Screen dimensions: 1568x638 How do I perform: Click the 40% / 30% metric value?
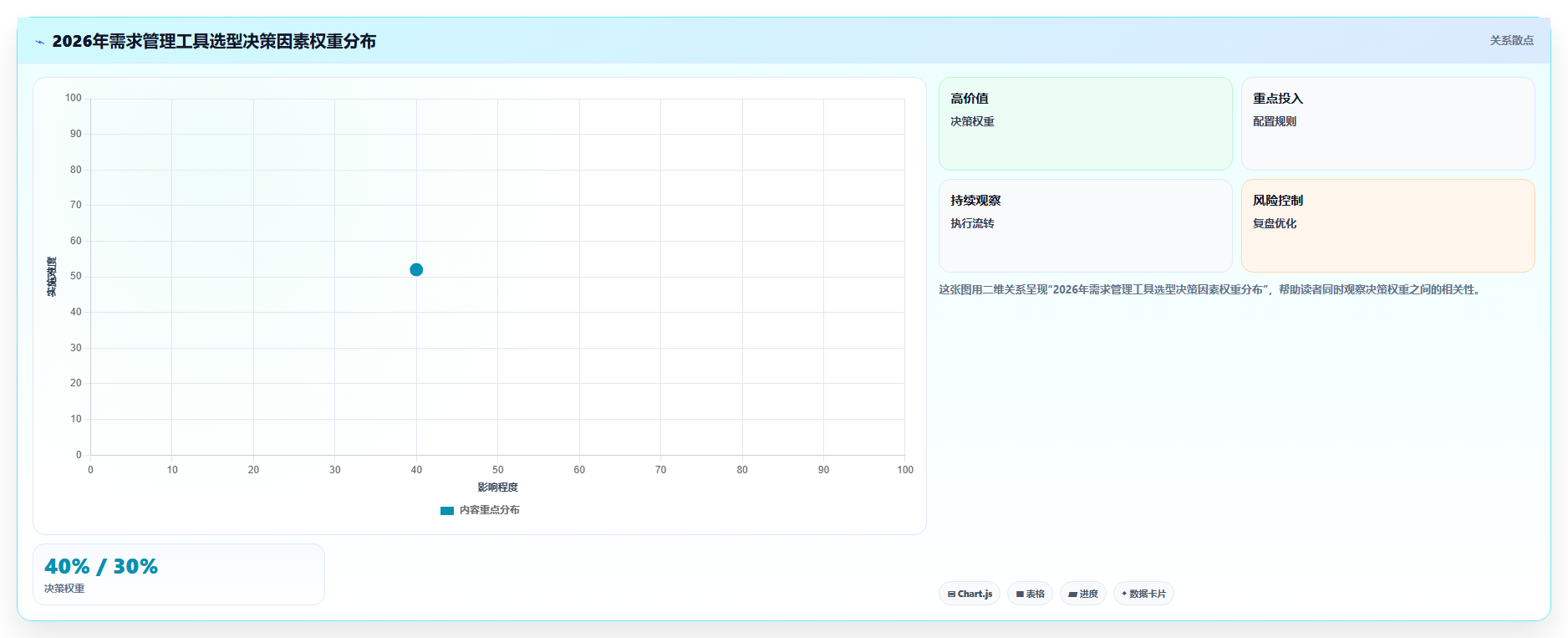point(101,566)
